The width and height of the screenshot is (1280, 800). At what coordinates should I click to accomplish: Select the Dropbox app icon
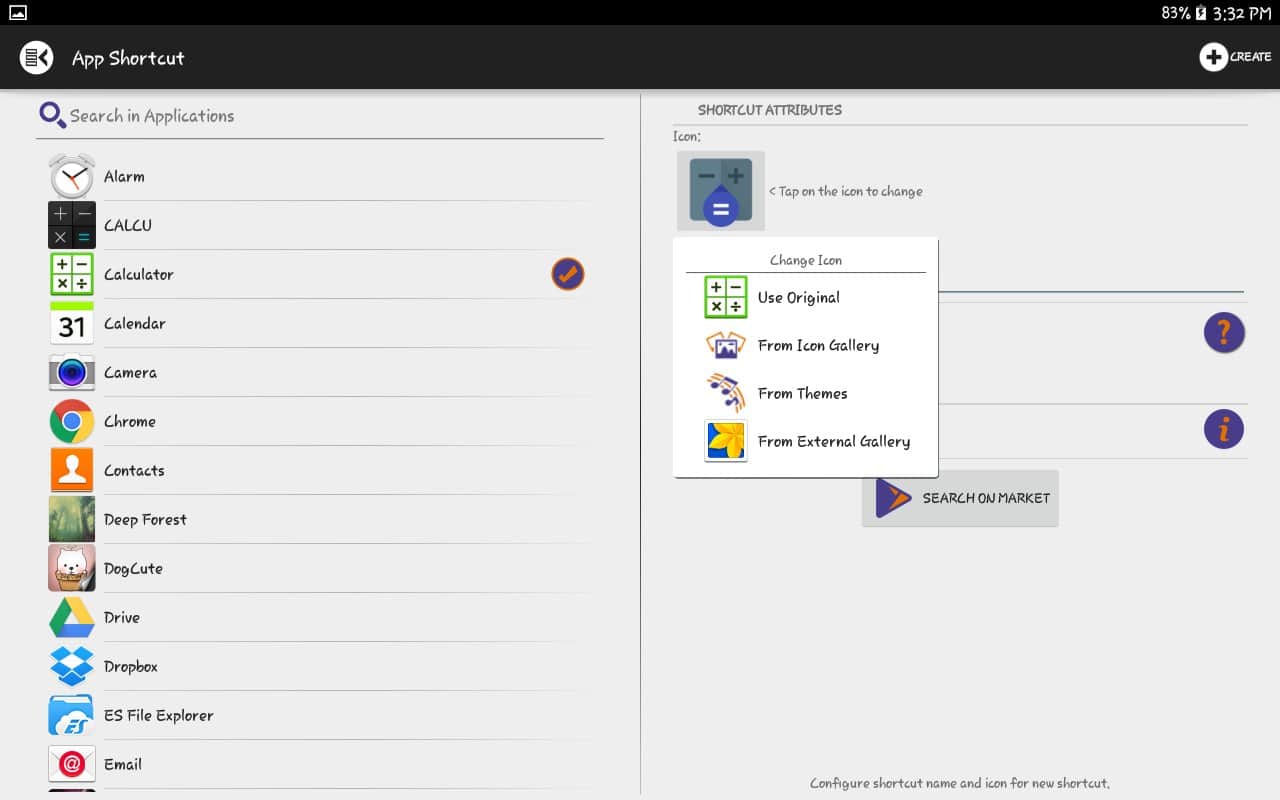72,666
